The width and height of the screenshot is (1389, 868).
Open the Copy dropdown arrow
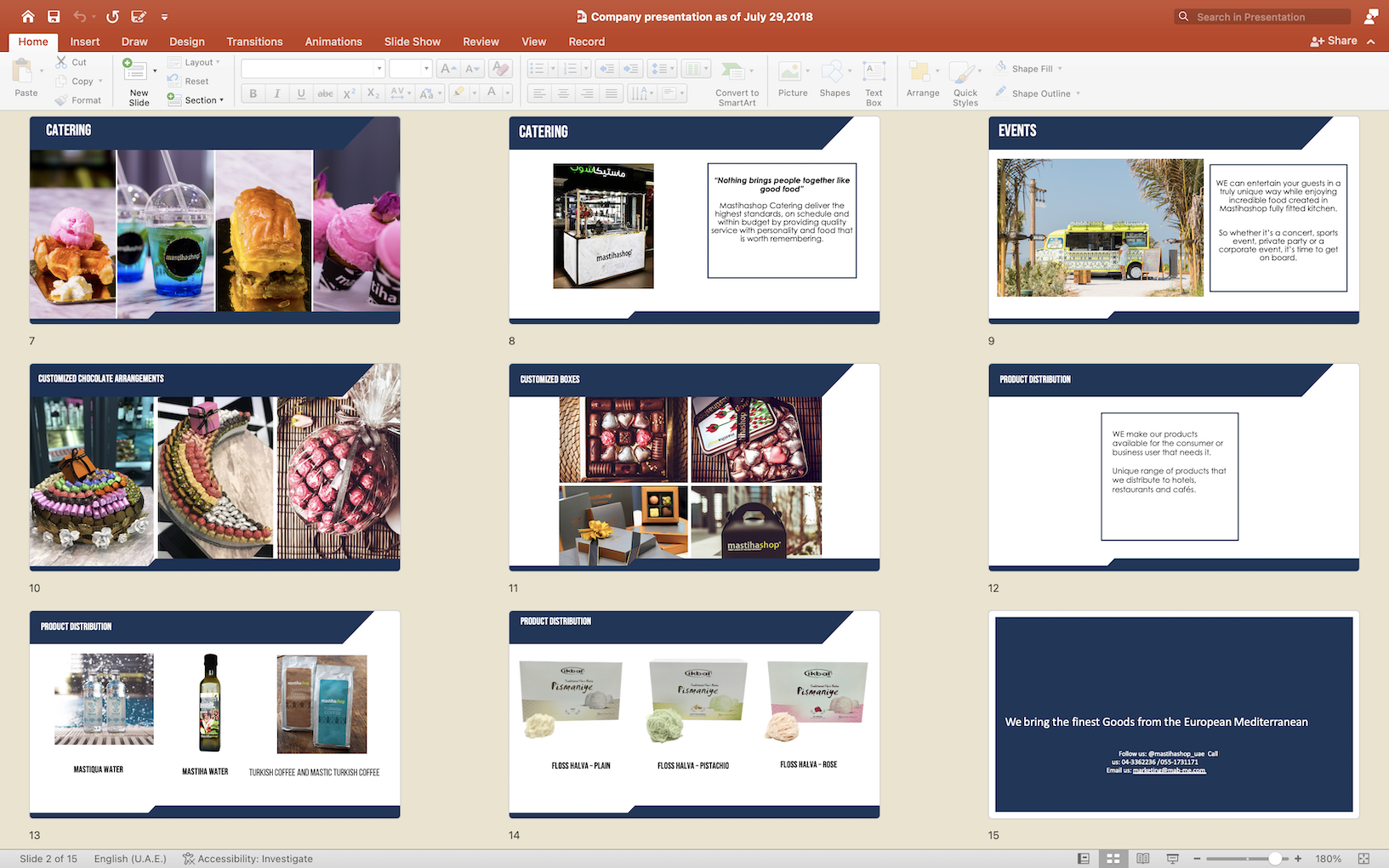(x=100, y=82)
